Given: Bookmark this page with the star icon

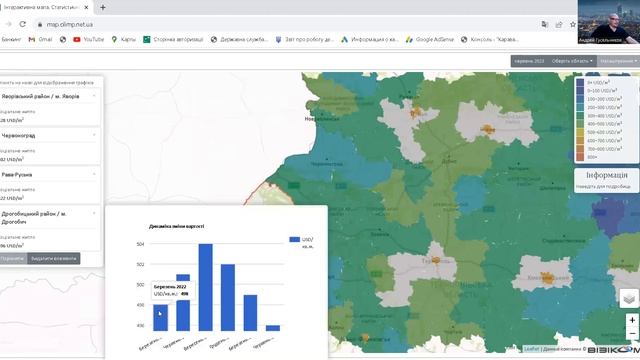Looking at the screenshot, I should [x=573, y=24].
